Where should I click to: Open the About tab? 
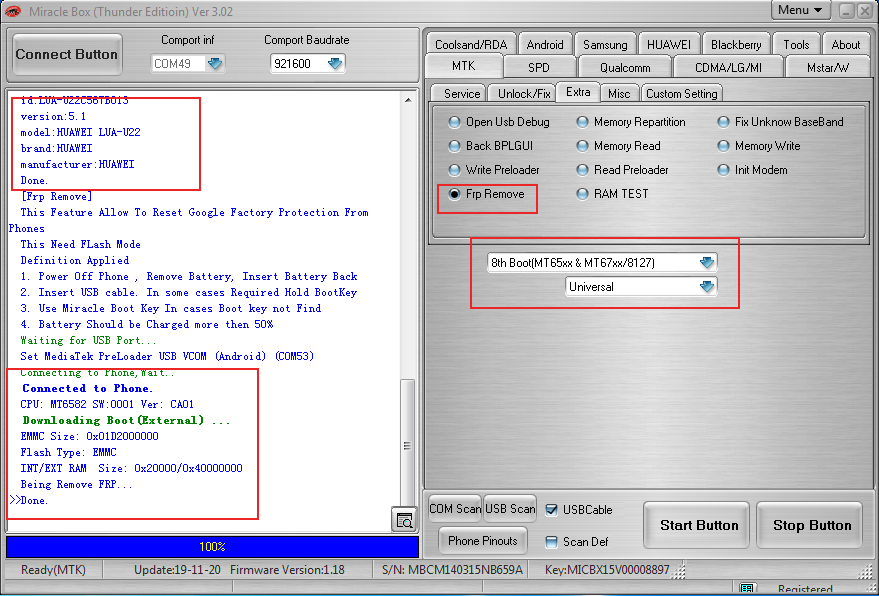point(845,44)
